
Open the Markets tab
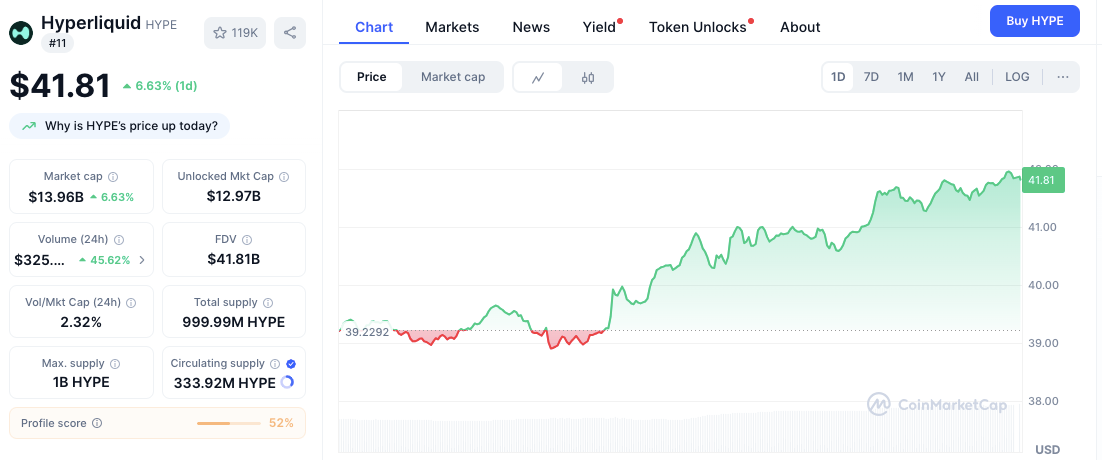click(x=452, y=27)
